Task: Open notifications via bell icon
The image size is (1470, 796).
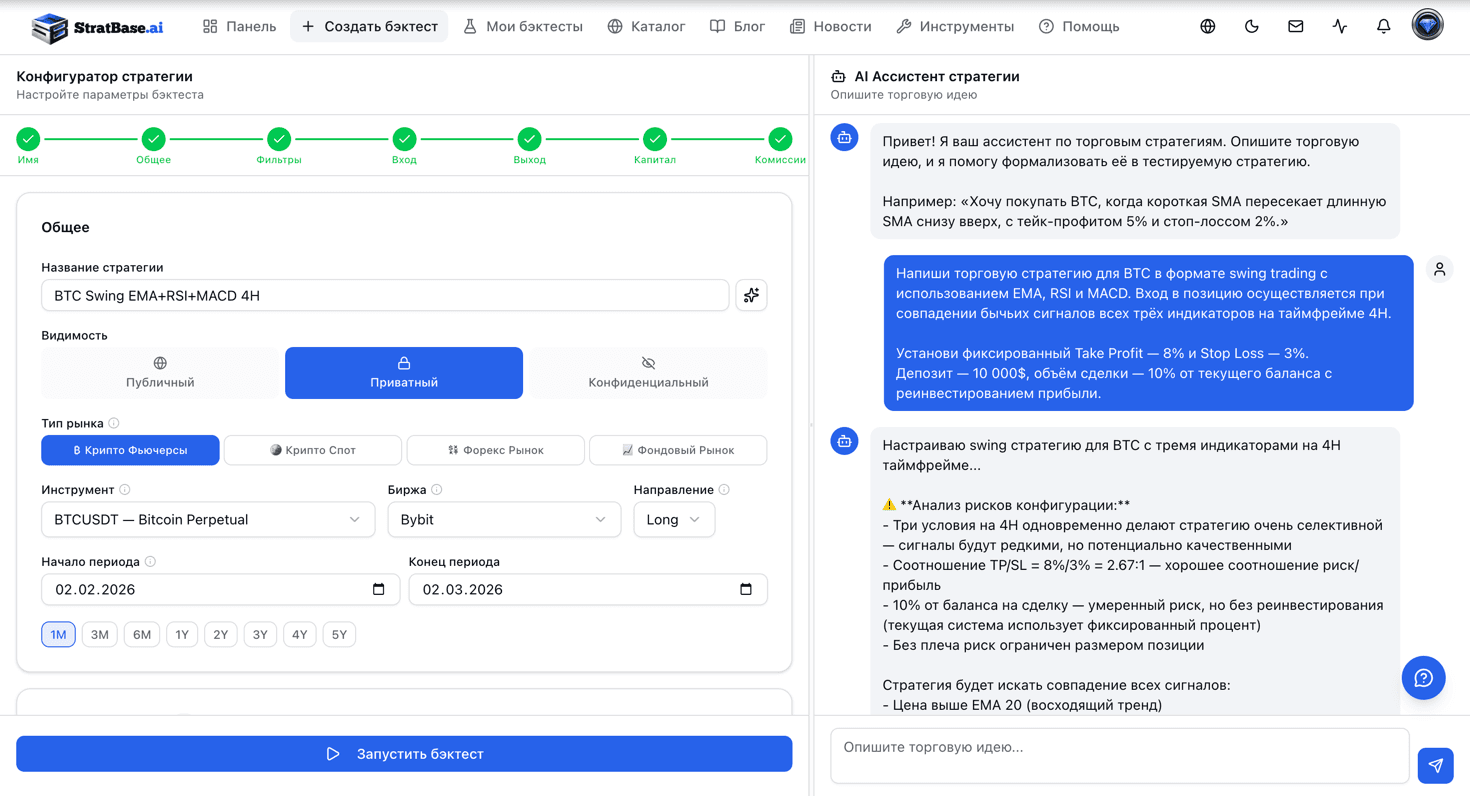Action: coord(1383,26)
